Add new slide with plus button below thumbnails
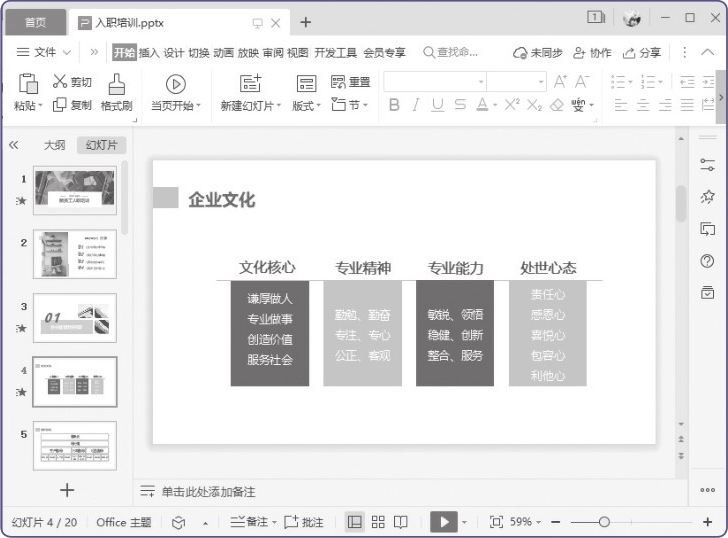728x538 pixels. pos(67,489)
